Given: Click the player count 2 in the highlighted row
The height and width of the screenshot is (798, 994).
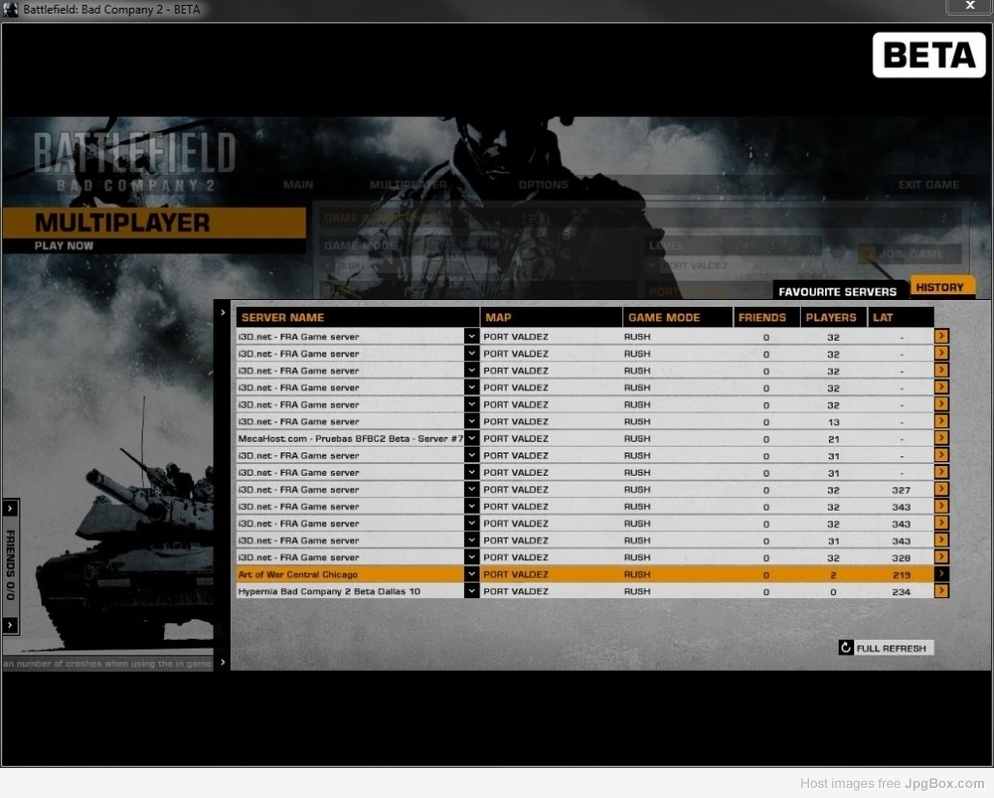Looking at the screenshot, I should [x=833, y=574].
